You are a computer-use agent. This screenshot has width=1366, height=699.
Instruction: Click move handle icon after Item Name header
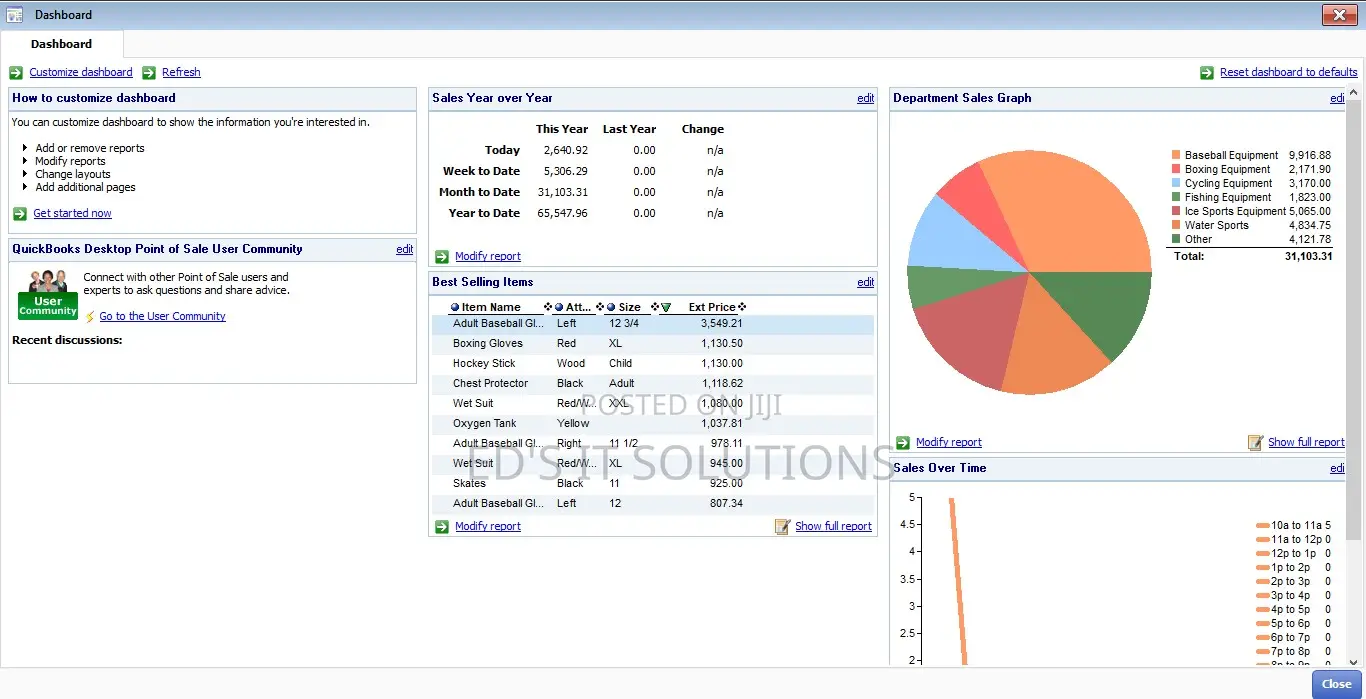coord(548,307)
